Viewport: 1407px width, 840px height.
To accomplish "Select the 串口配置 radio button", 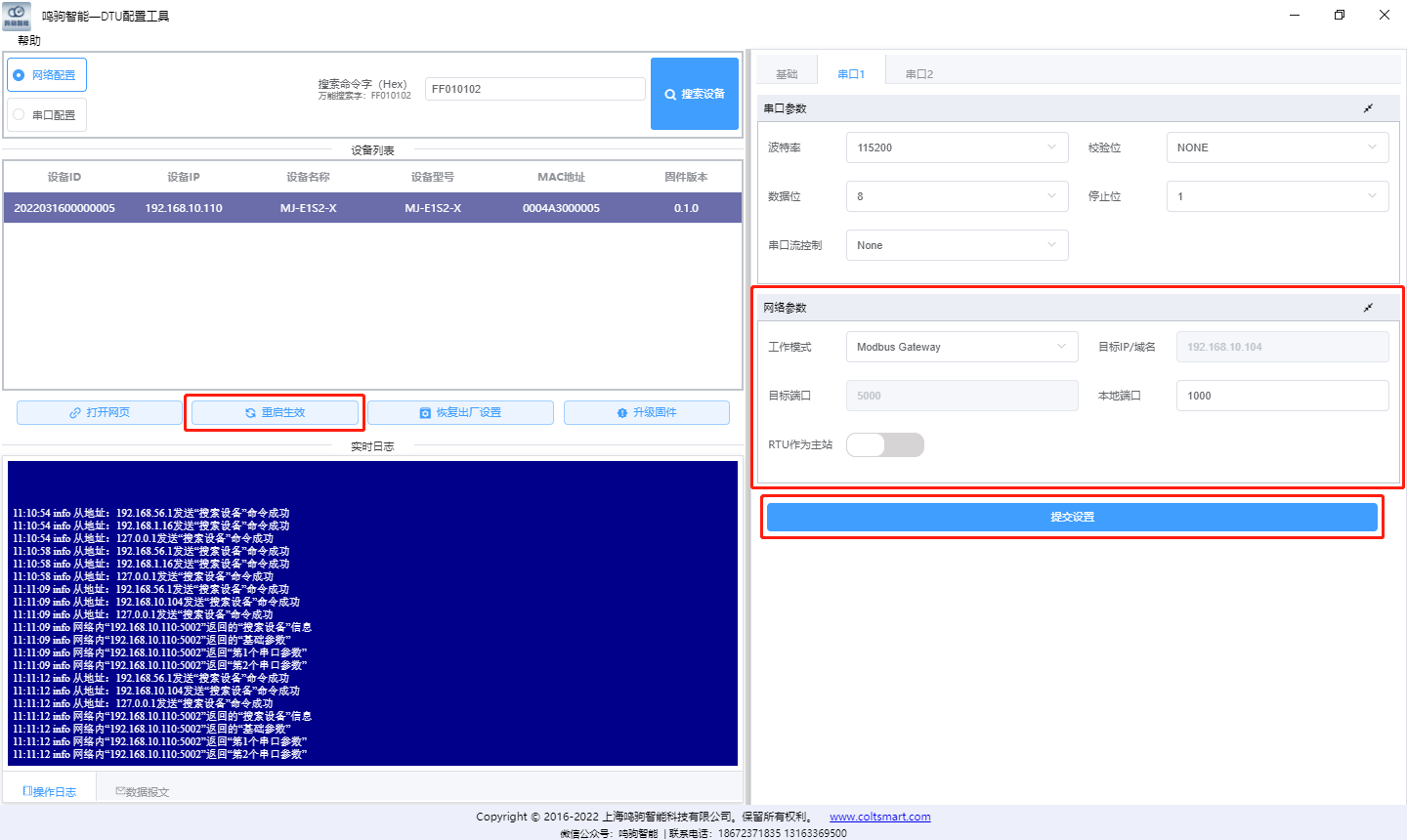I will [47, 115].
